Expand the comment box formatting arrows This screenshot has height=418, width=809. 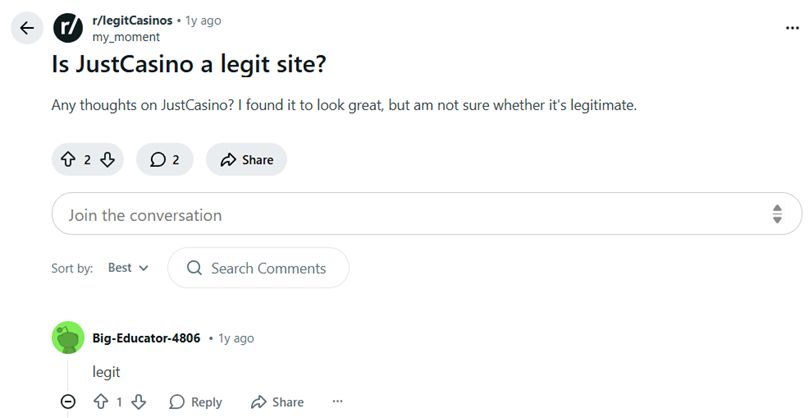(x=777, y=214)
